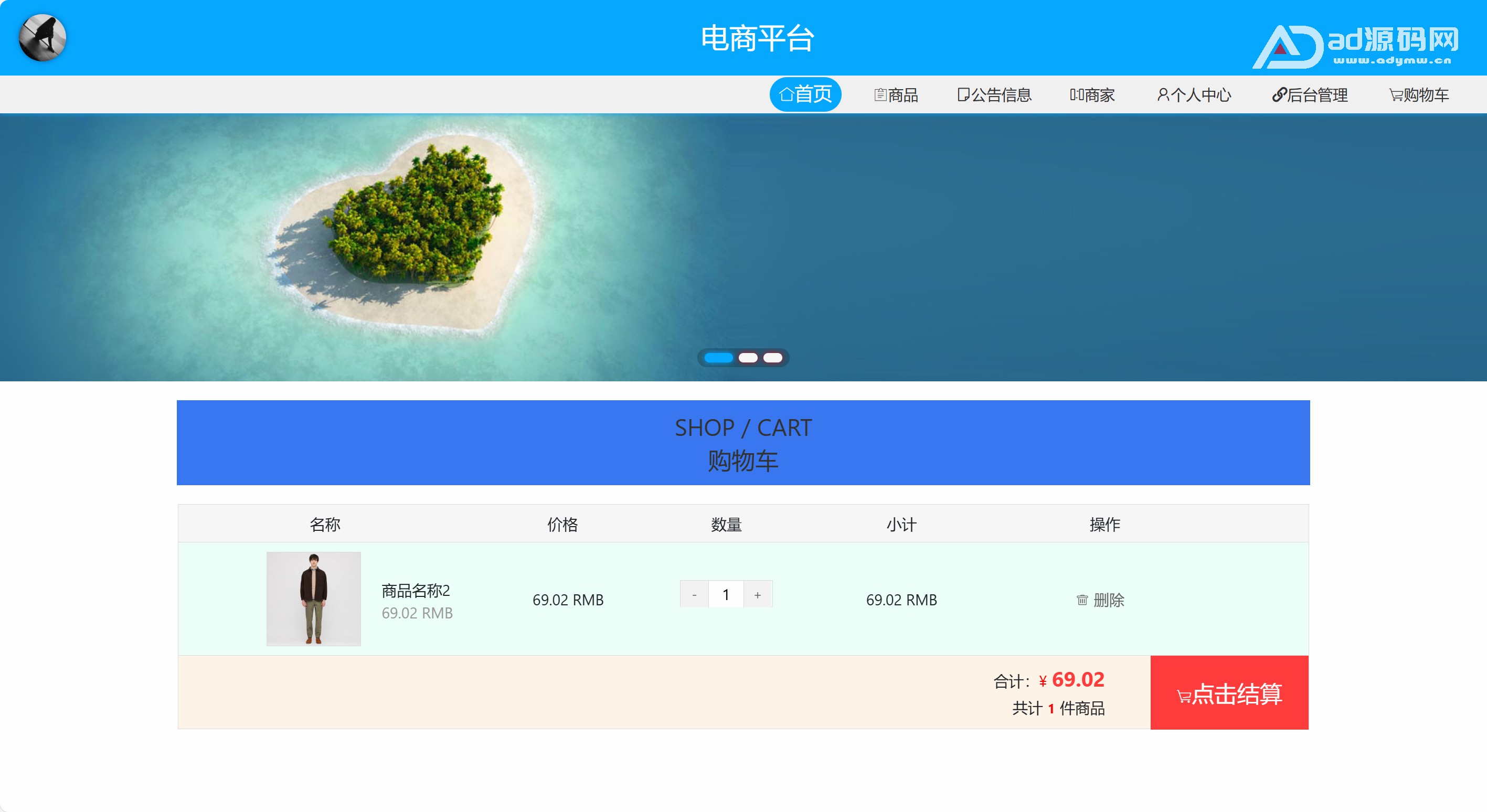Viewport: 1487px width, 812px height.
Task: Open 购物车 cart in navigation bar
Action: 1419,94
